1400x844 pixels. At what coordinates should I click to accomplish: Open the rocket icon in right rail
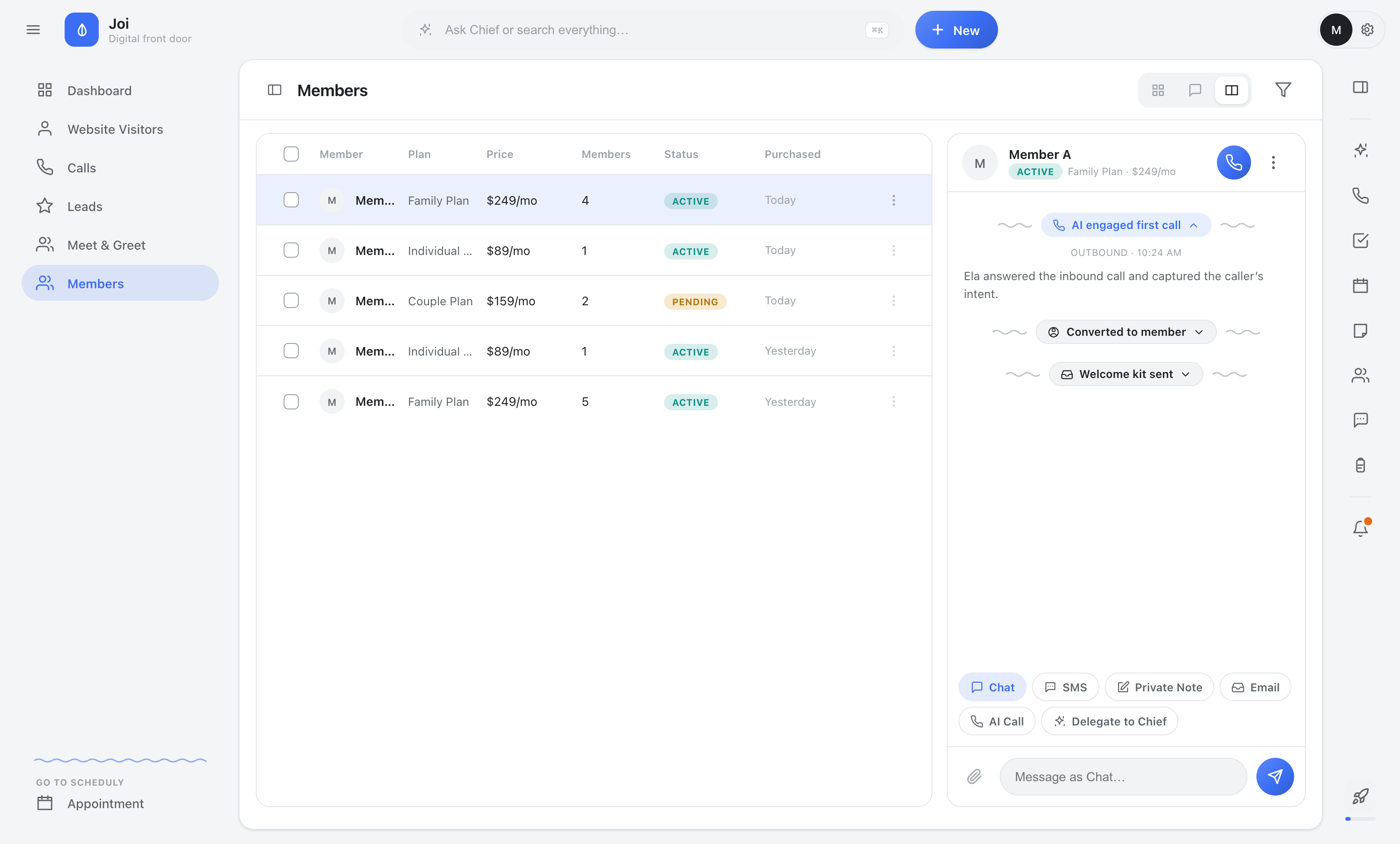(1360, 796)
